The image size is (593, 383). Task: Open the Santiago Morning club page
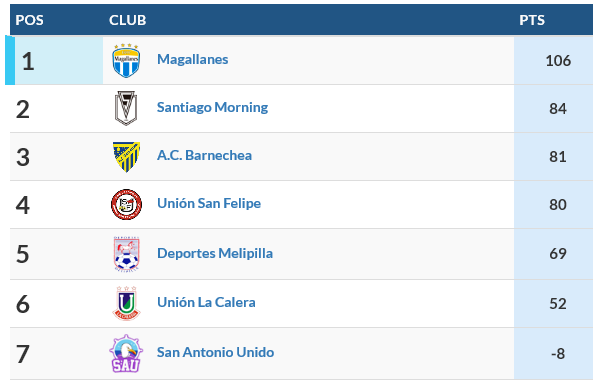(212, 107)
